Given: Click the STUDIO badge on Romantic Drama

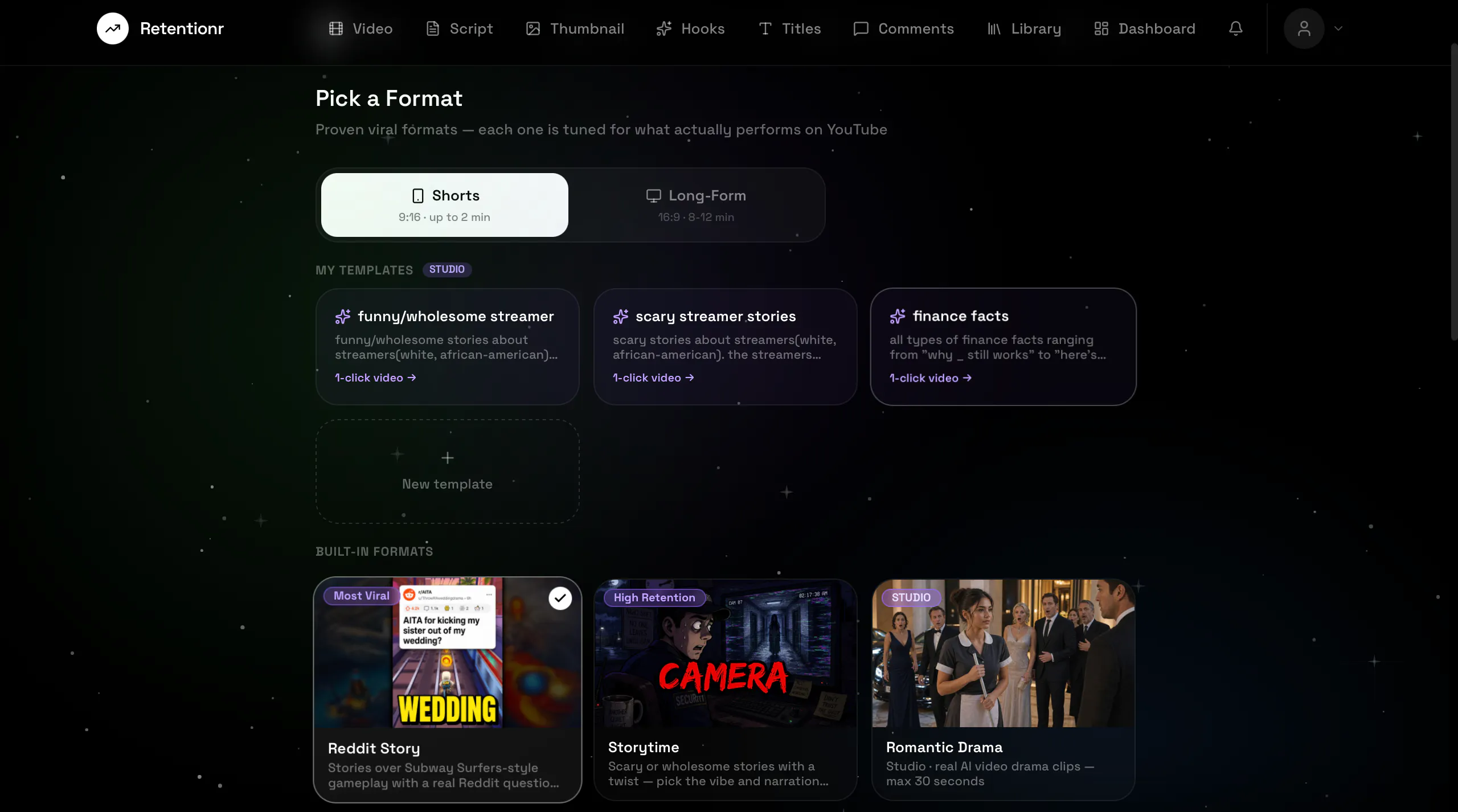Looking at the screenshot, I should (x=911, y=598).
